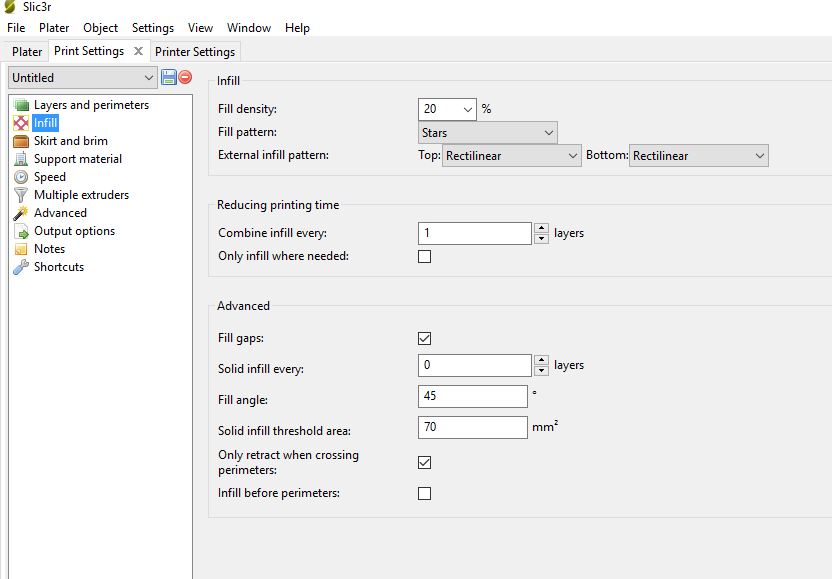Select the Layers and perimeters icon
This screenshot has width=832, height=579.
click(21, 105)
